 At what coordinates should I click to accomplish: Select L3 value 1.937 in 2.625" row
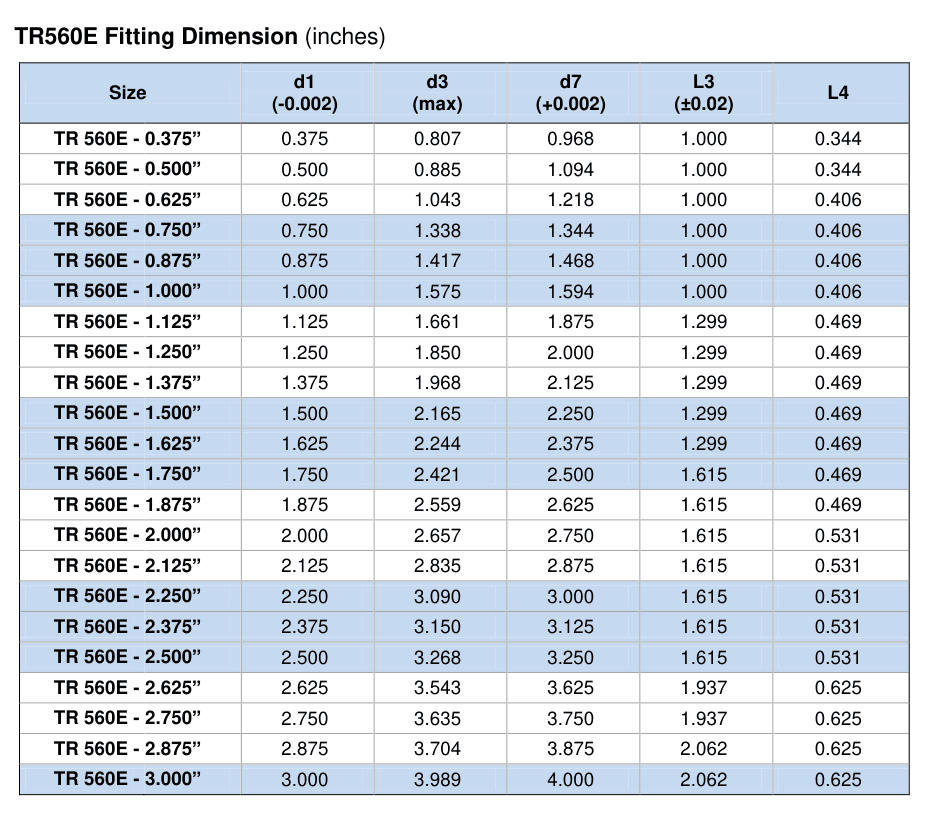(704, 688)
